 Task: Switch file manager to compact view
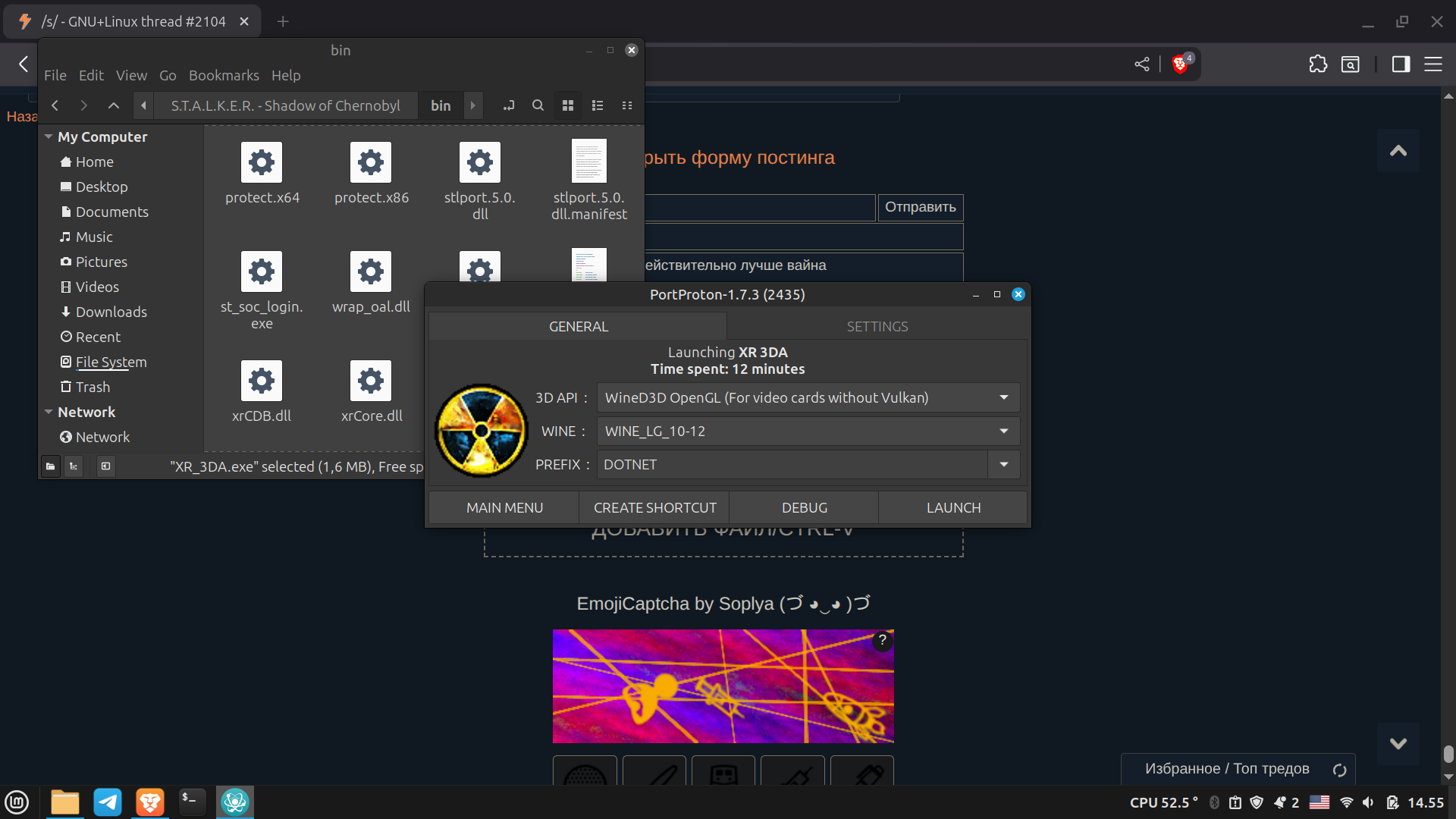click(x=627, y=105)
